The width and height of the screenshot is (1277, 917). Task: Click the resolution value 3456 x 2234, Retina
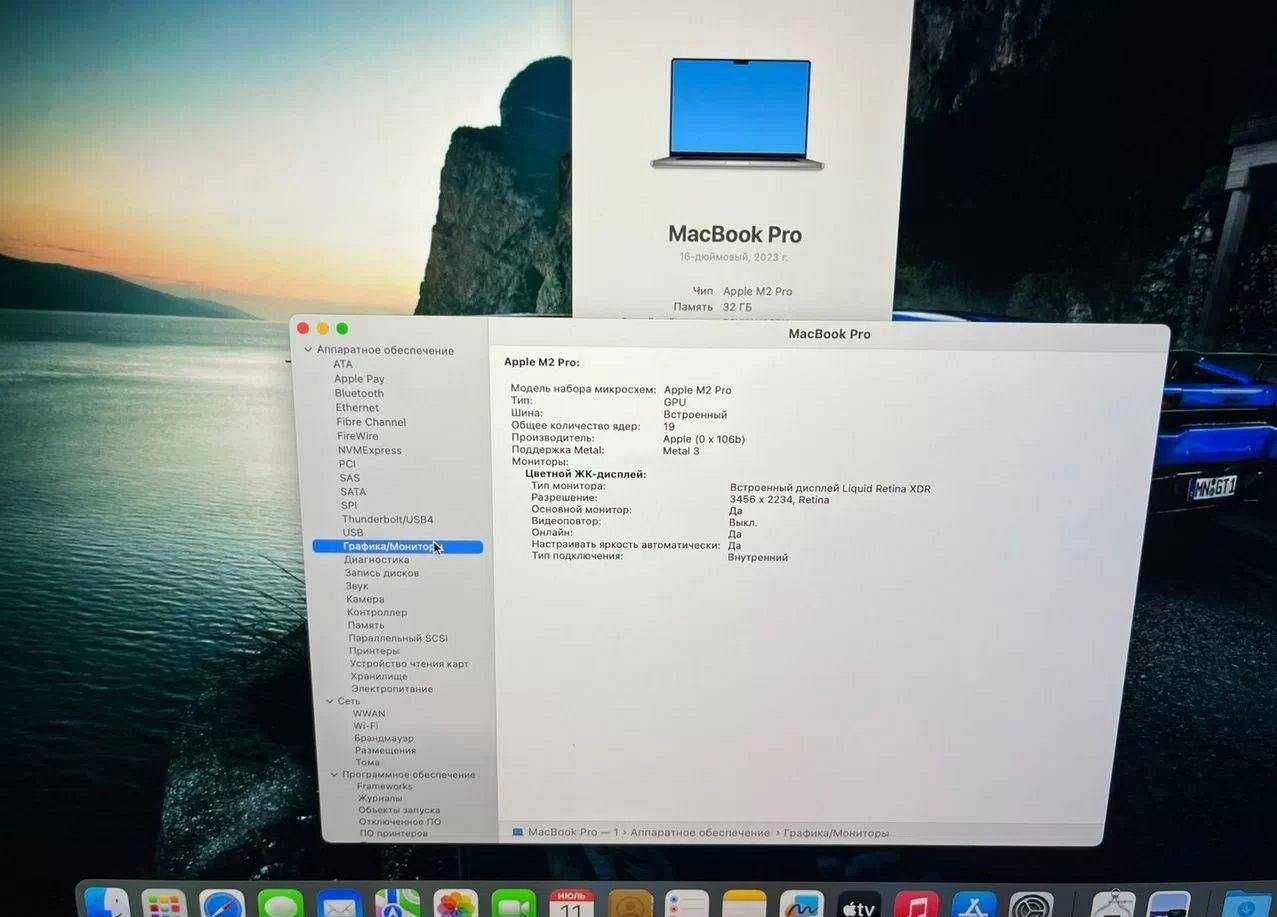point(779,499)
